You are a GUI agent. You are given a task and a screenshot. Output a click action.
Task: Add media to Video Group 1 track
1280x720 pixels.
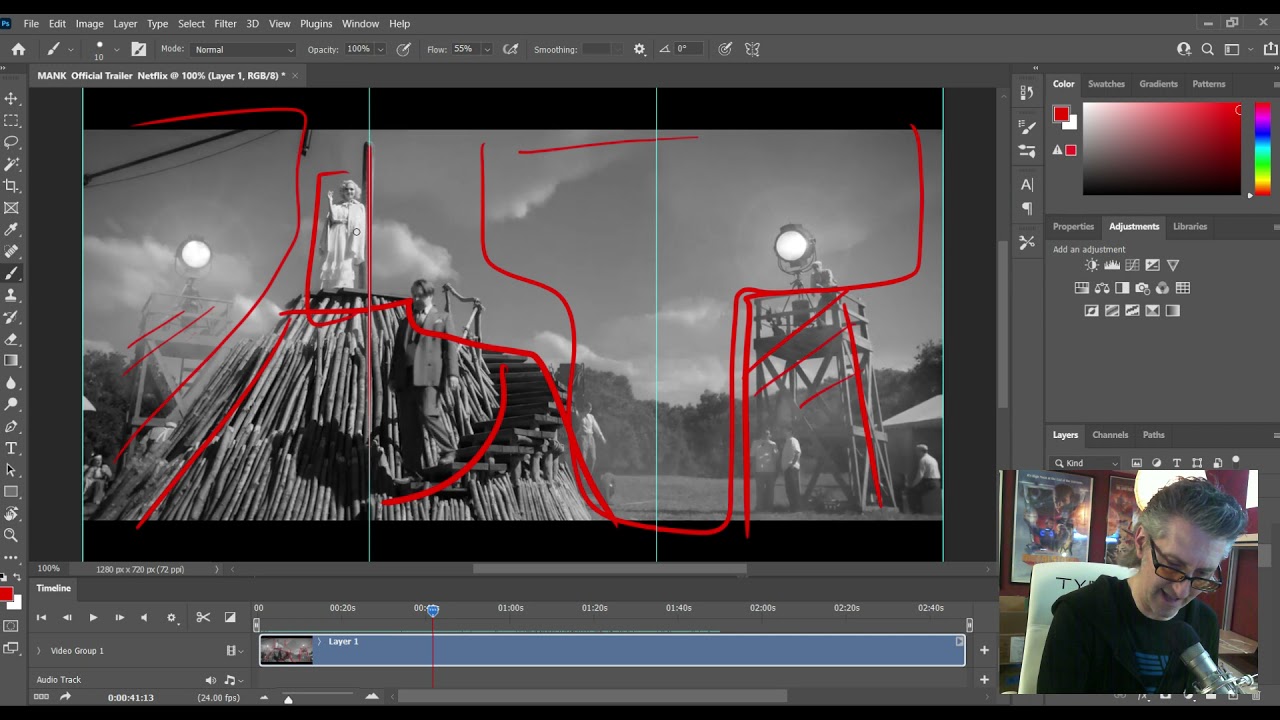click(x=984, y=650)
